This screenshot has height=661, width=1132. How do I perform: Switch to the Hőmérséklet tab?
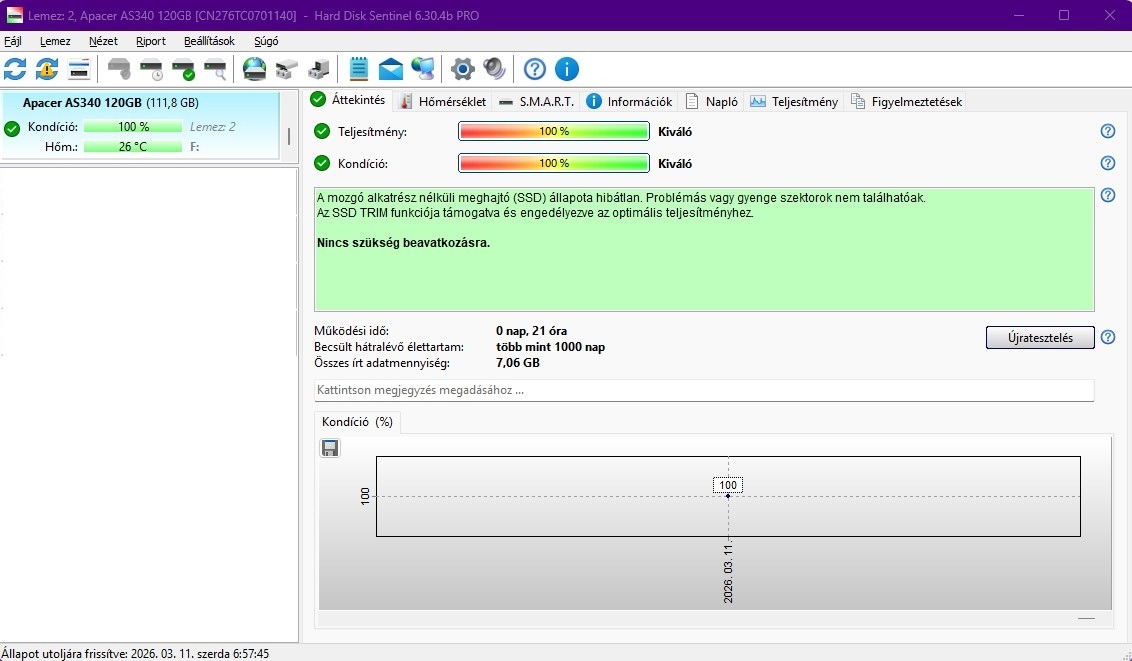point(443,102)
